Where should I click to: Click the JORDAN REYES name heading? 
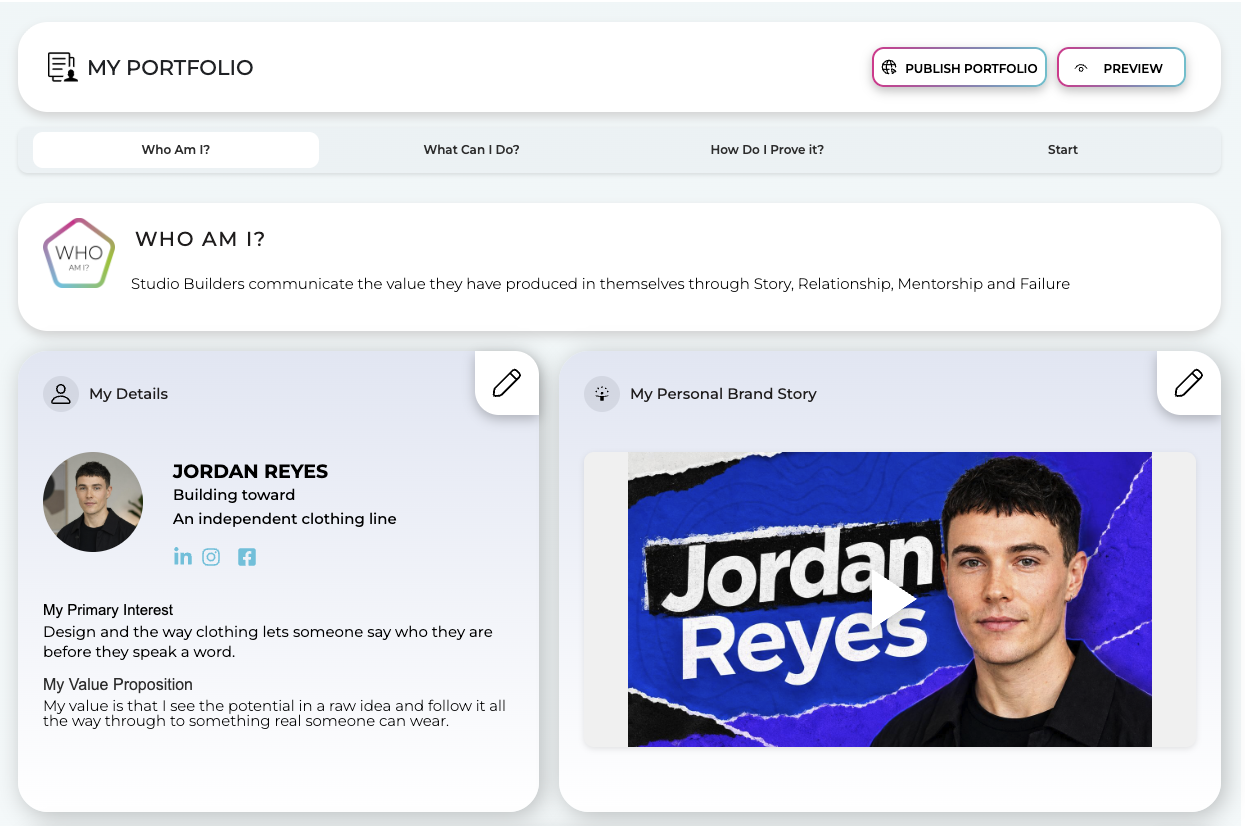click(x=250, y=471)
